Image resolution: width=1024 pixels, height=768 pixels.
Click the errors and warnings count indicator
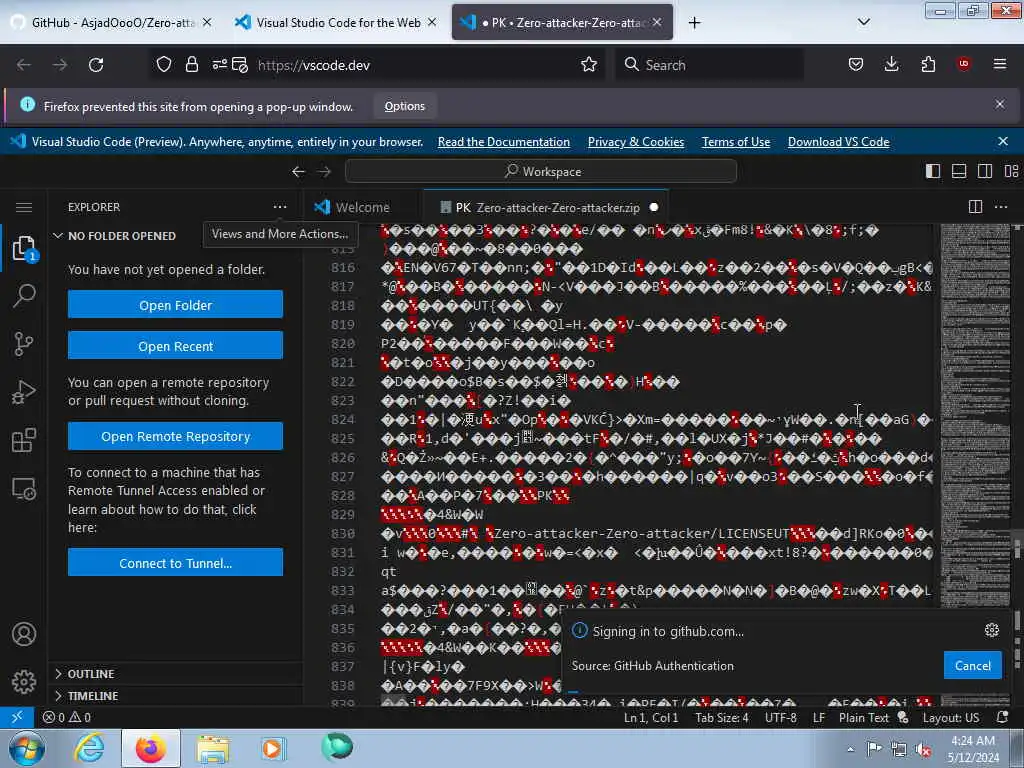[x=67, y=717]
